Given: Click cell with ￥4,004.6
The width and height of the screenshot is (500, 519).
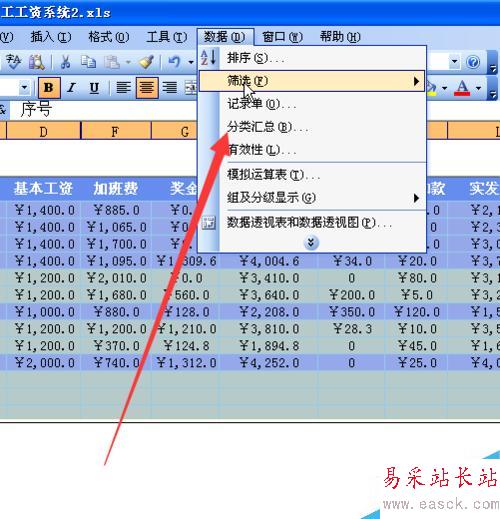Looking at the screenshot, I should tap(269, 261).
